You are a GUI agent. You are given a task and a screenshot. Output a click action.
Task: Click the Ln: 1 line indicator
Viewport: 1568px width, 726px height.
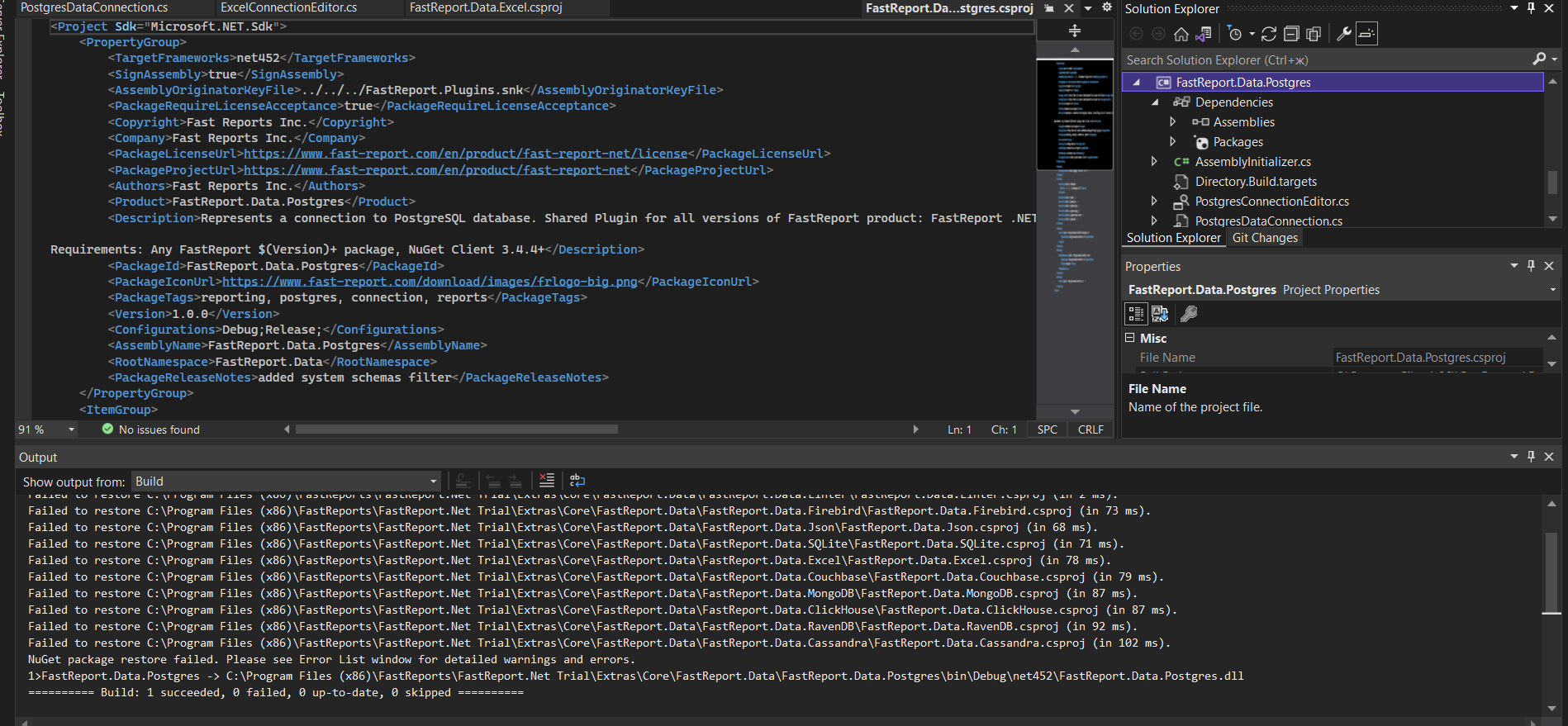(x=959, y=429)
